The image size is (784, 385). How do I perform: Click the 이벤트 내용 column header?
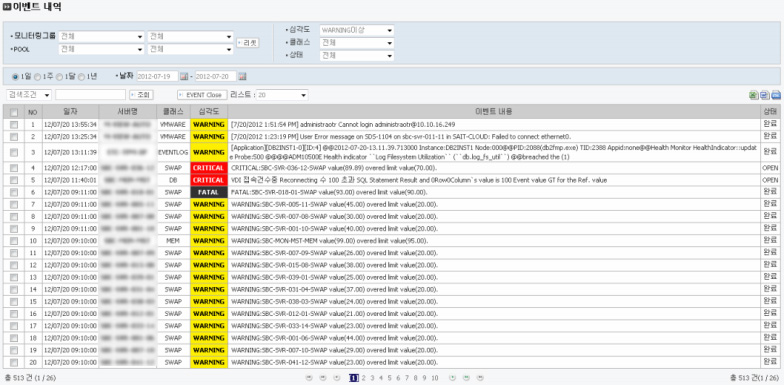[494, 112]
